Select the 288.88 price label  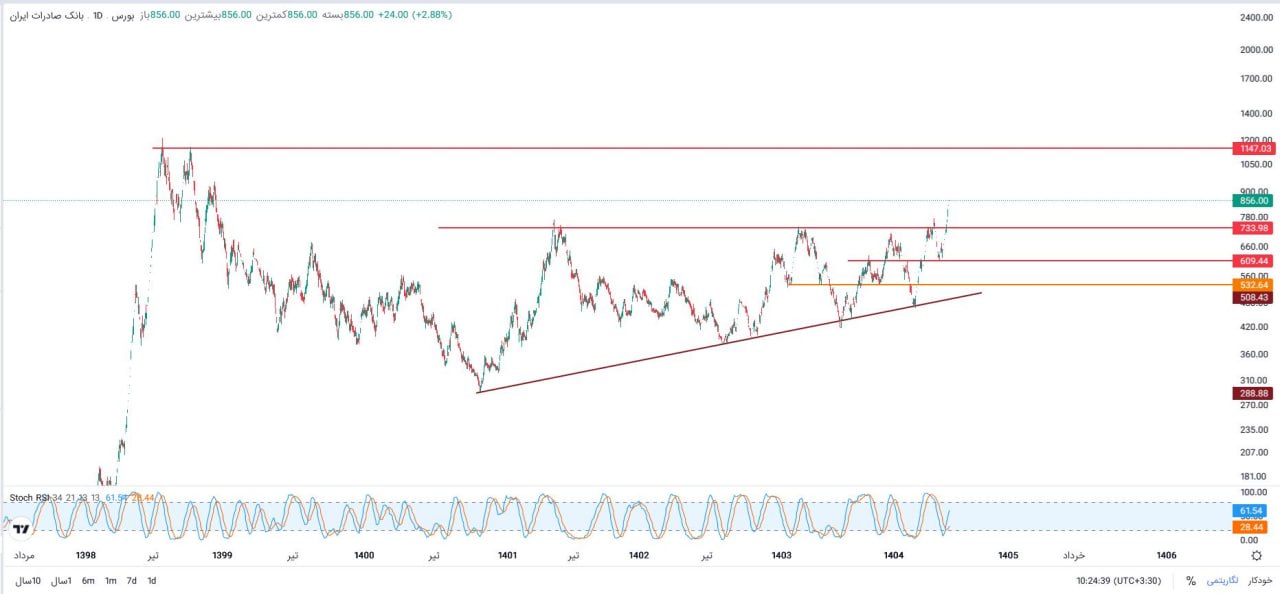tap(1255, 393)
